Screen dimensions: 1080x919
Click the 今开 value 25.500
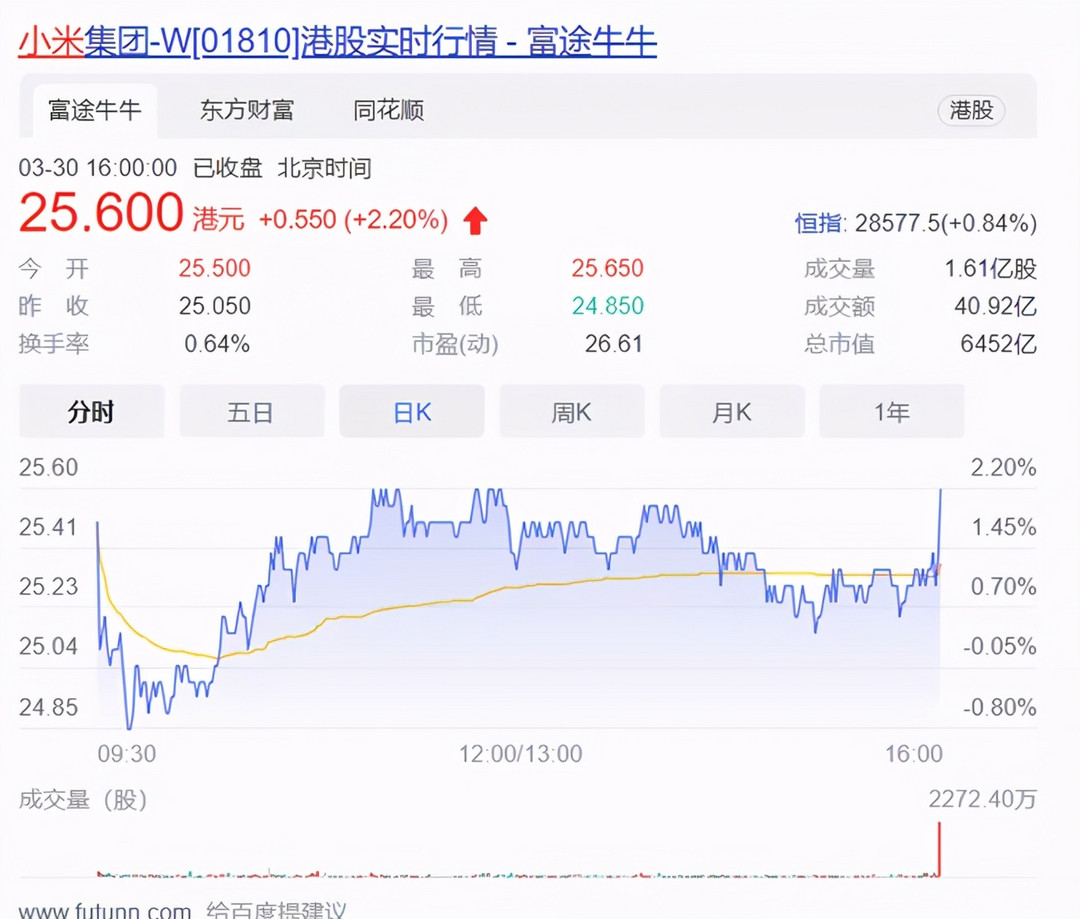coord(215,268)
